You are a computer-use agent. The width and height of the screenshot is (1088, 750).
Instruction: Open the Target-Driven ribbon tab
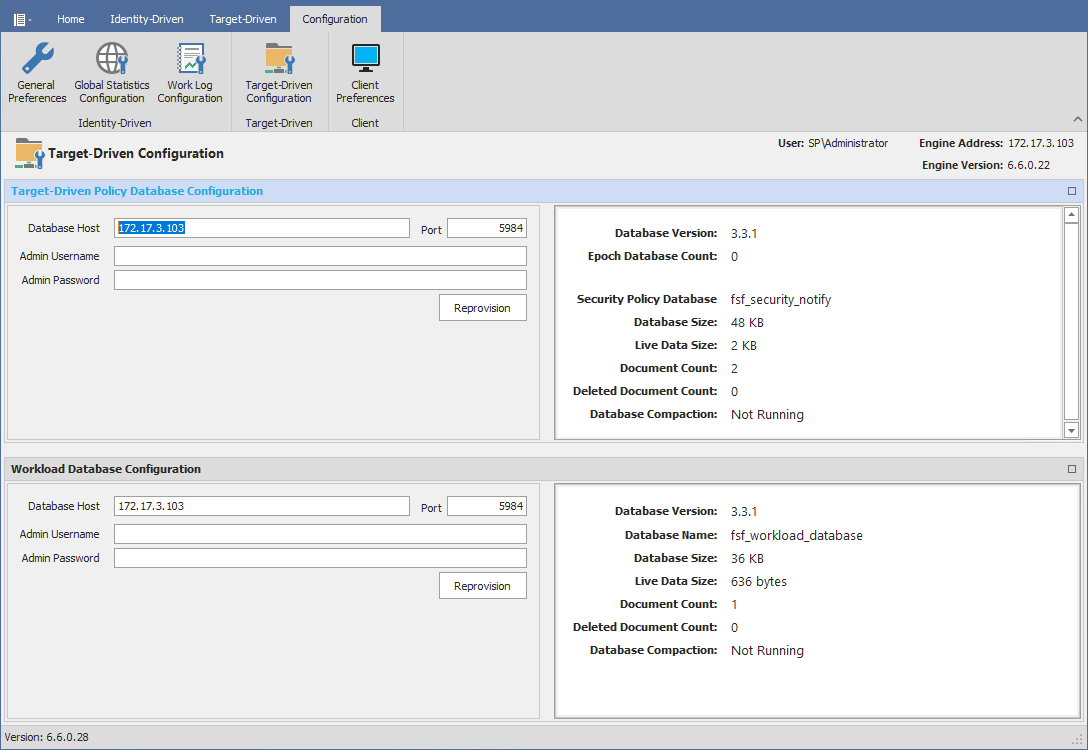pos(243,19)
